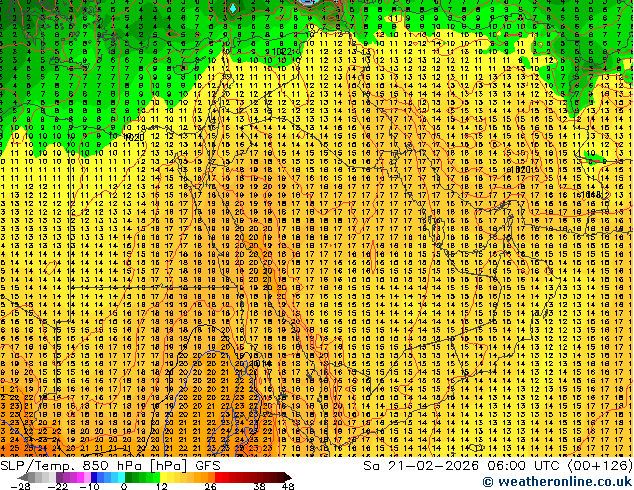Click the '1022' isobar label on map
Image resolution: width=634 pixels, height=490 pixels.
tap(282, 52)
